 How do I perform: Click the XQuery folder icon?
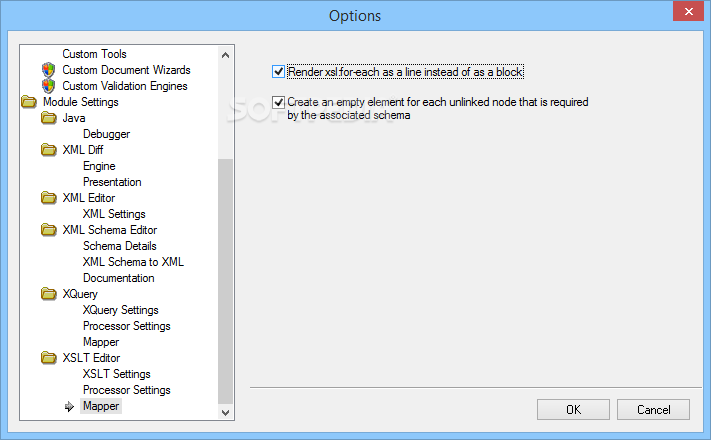click(49, 293)
